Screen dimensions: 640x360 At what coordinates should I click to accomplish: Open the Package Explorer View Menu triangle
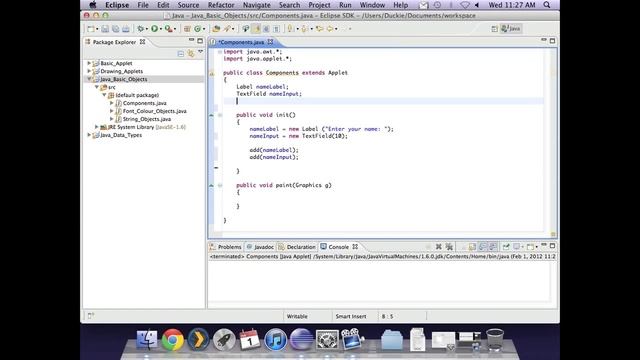coord(200,52)
